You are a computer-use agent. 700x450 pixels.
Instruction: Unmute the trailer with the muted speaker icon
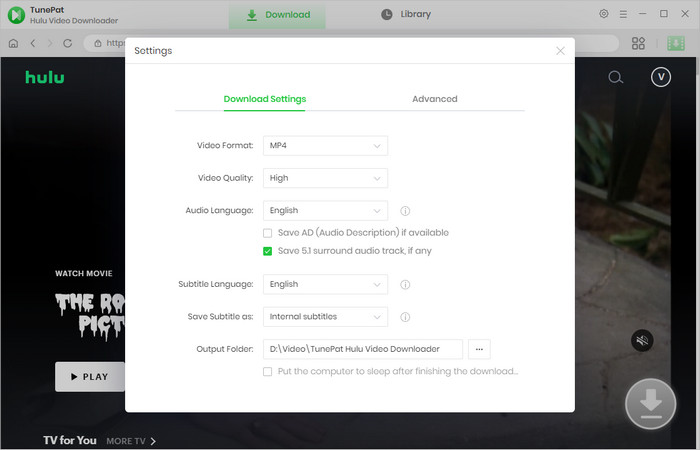click(x=642, y=341)
